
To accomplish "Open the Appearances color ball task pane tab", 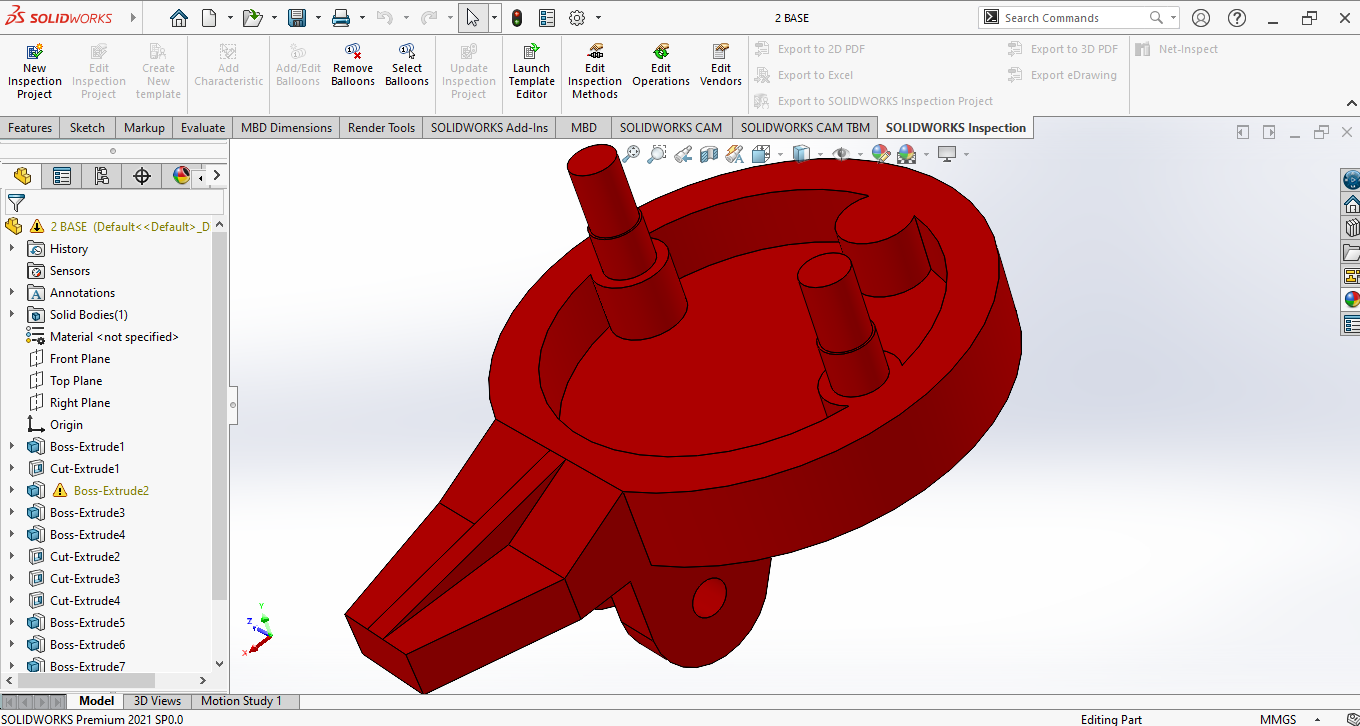I will click(x=1351, y=299).
